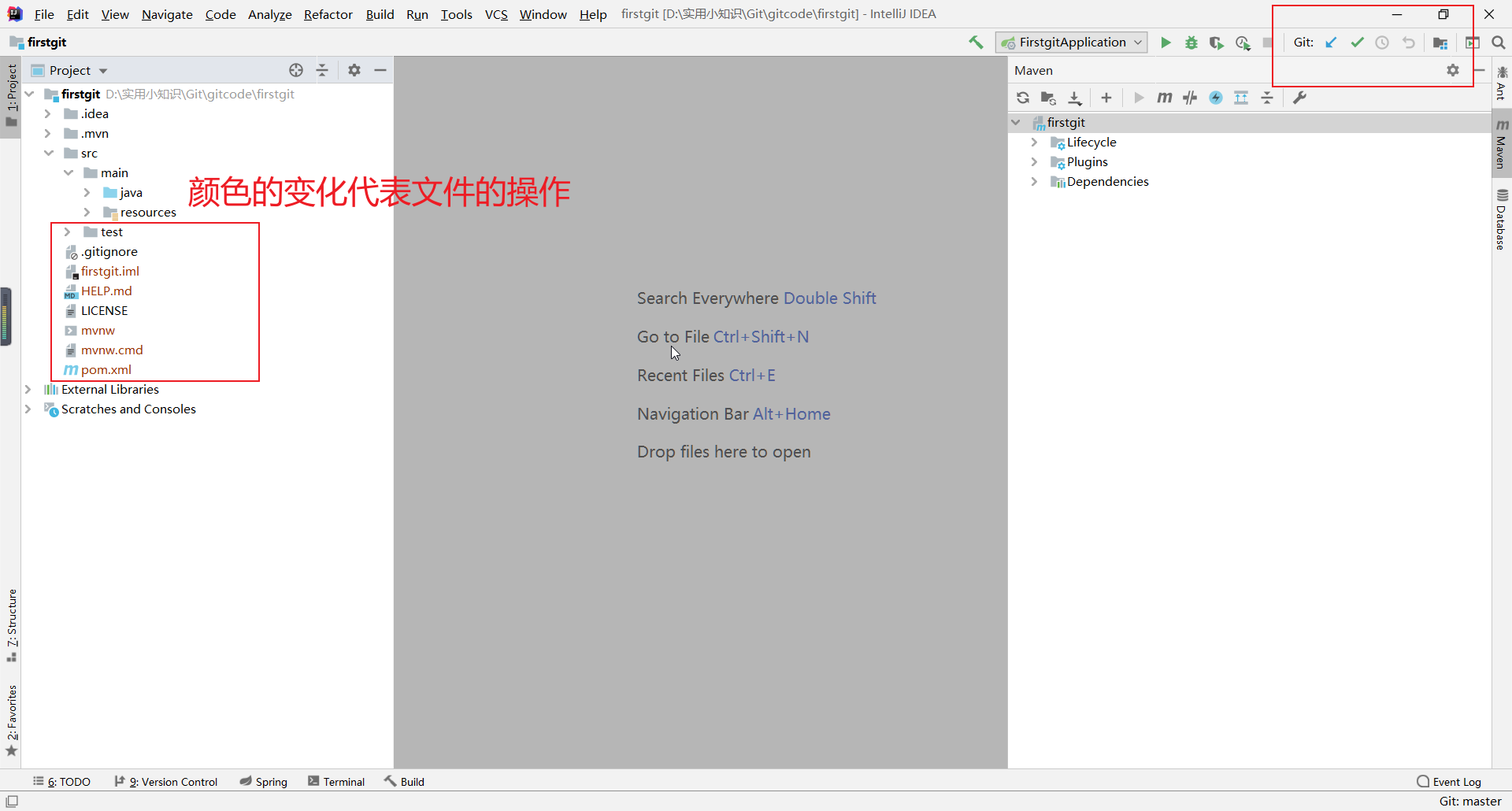The image size is (1512, 811).
Task: Expand Maven Lifecycle node
Action: 1034,142
